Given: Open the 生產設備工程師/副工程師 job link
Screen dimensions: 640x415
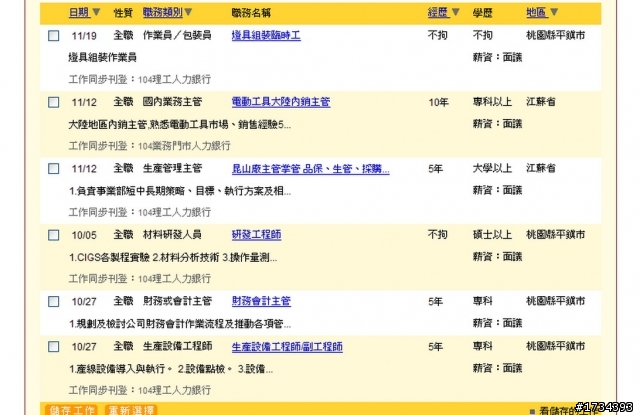Looking at the screenshot, I should point(287,346).
